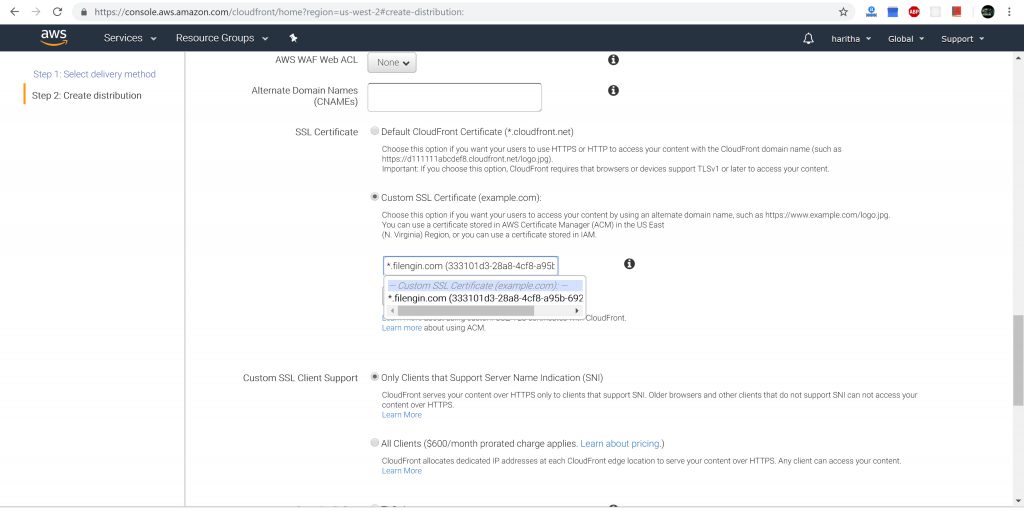Open the notifications bell
The height and width of the screenshot is (511, 1024).
coord(808,38)
